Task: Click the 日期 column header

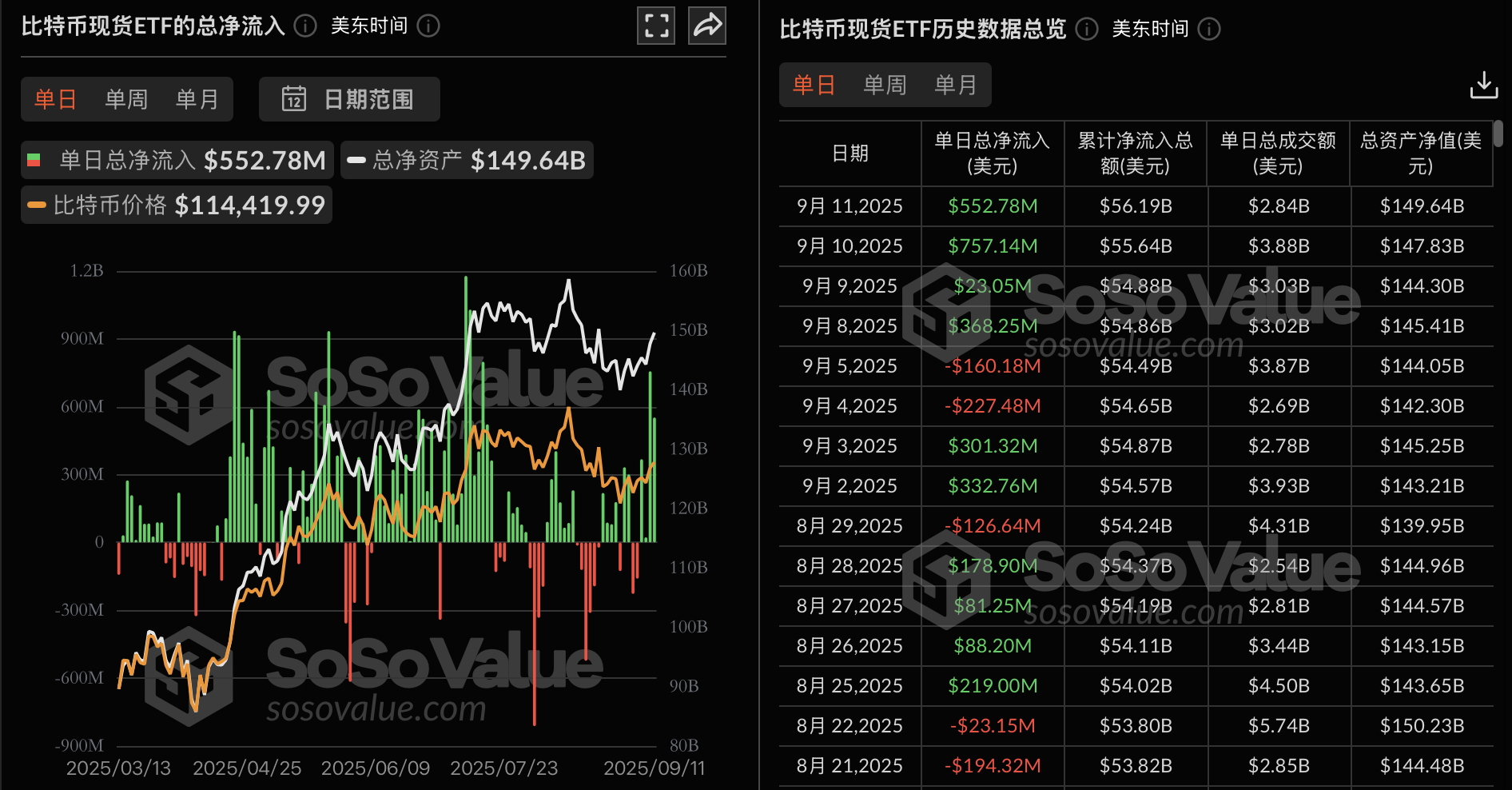Action: click(x=850, y=154)
